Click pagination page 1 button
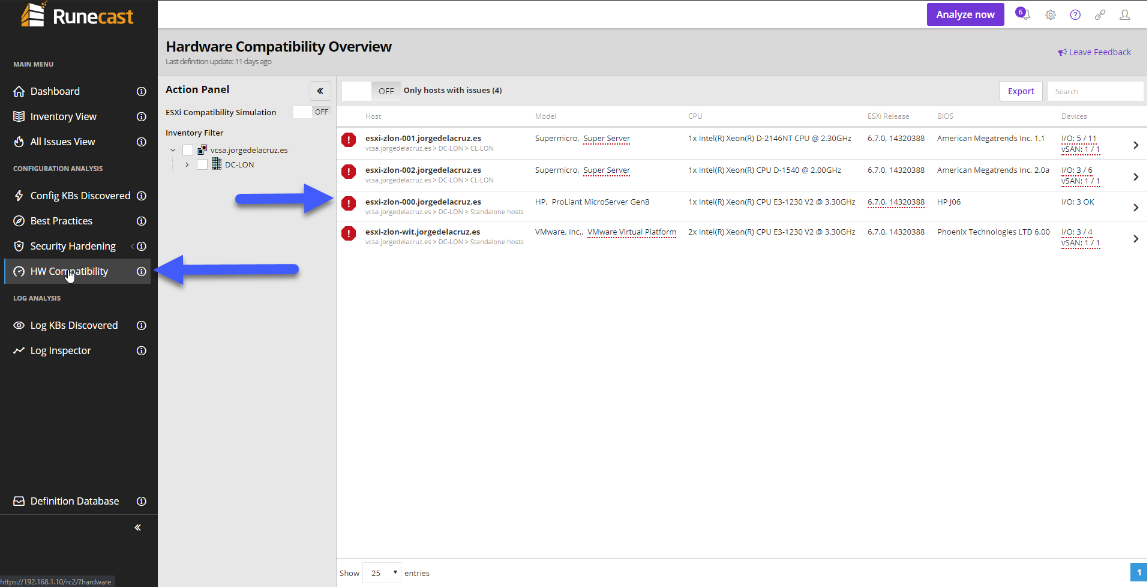 1138,572
